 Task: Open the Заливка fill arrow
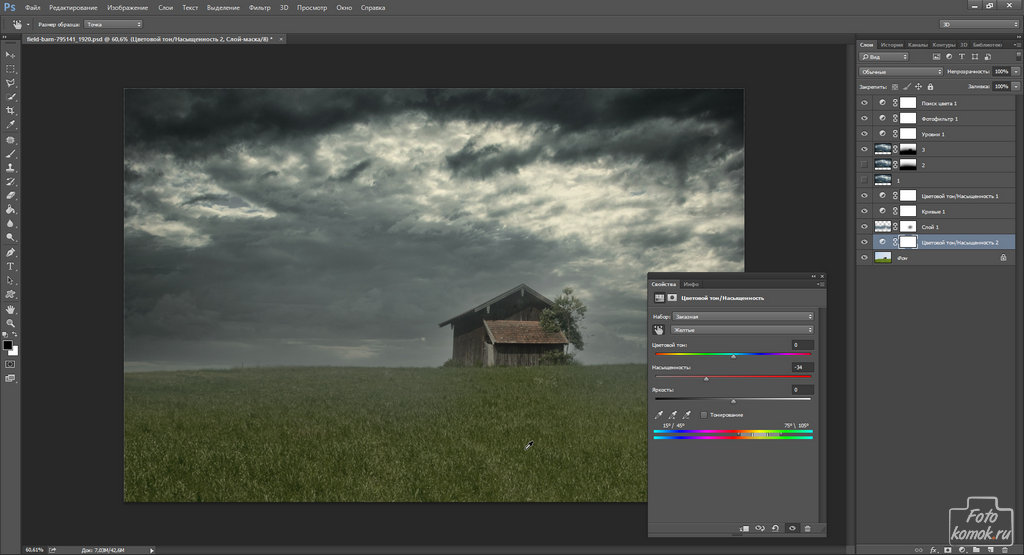point(1016,86)
